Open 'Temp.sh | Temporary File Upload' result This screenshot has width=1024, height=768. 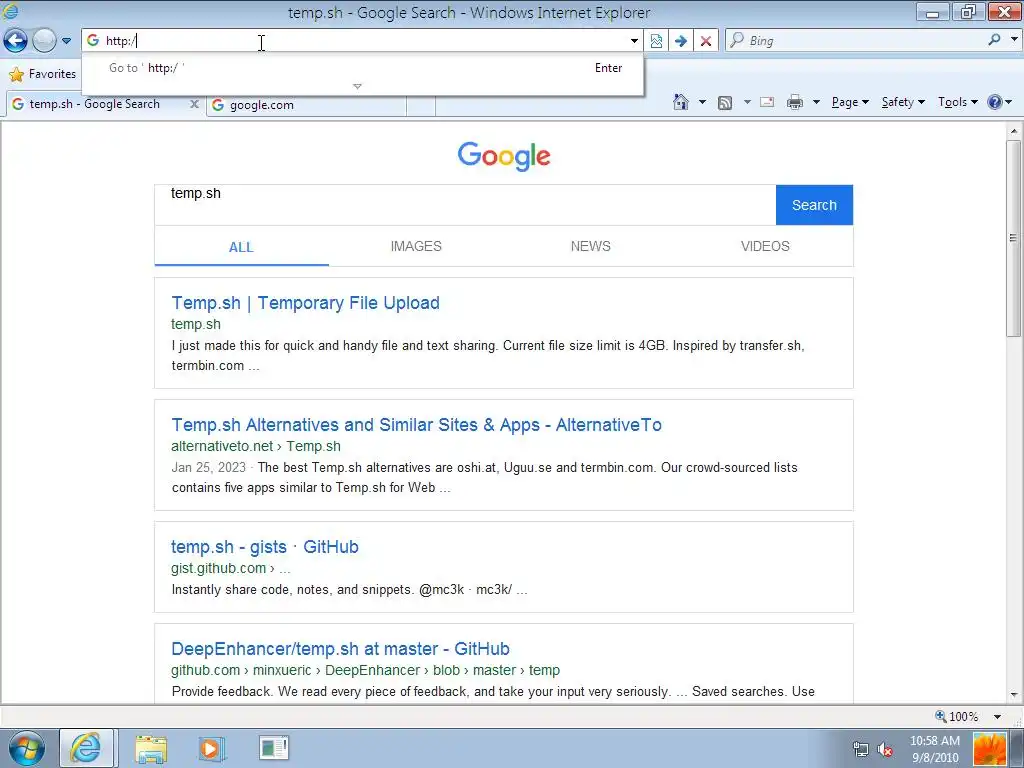tap(305, 303)
